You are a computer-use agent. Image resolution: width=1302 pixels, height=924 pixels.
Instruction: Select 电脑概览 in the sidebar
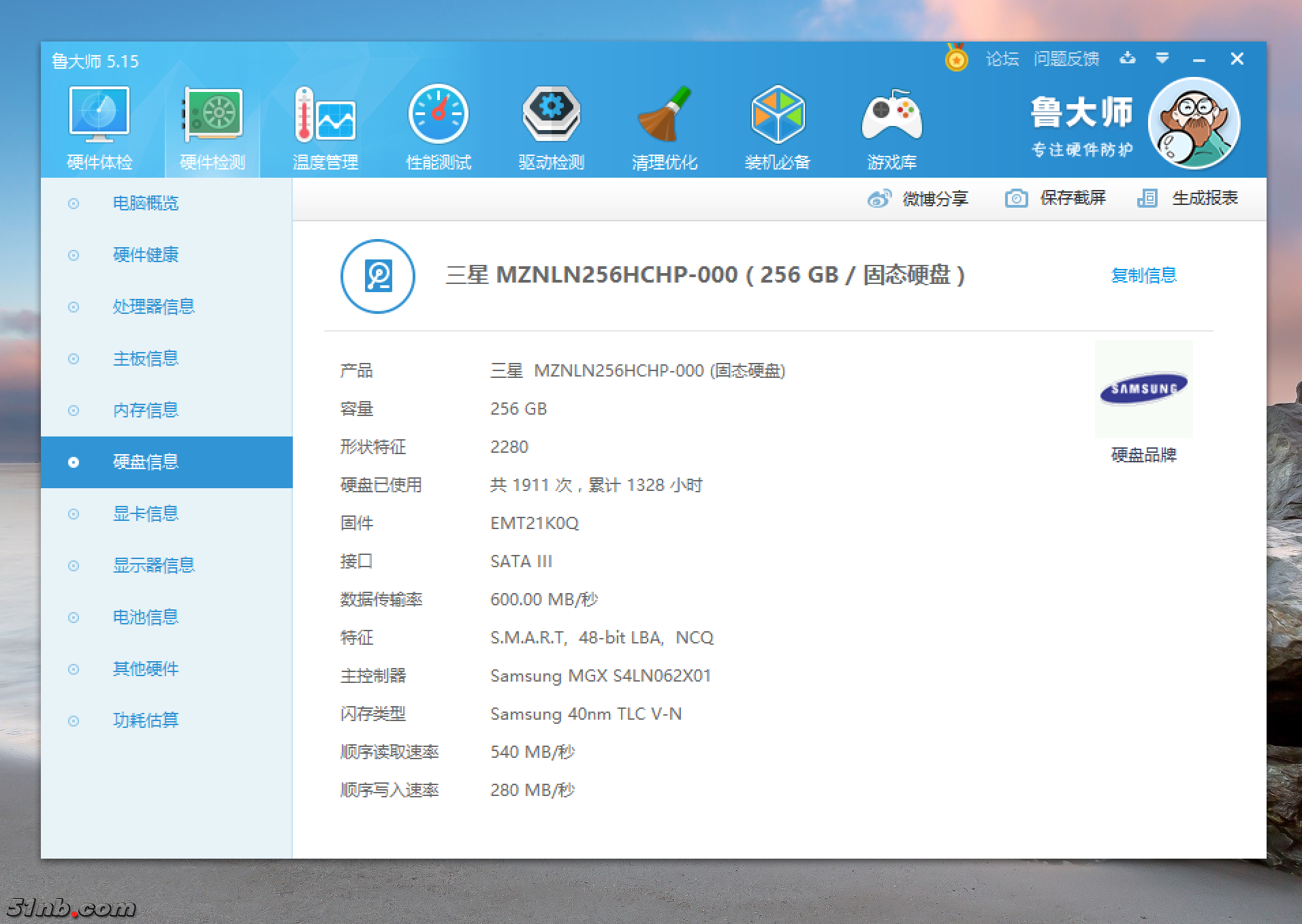[145, 203]
